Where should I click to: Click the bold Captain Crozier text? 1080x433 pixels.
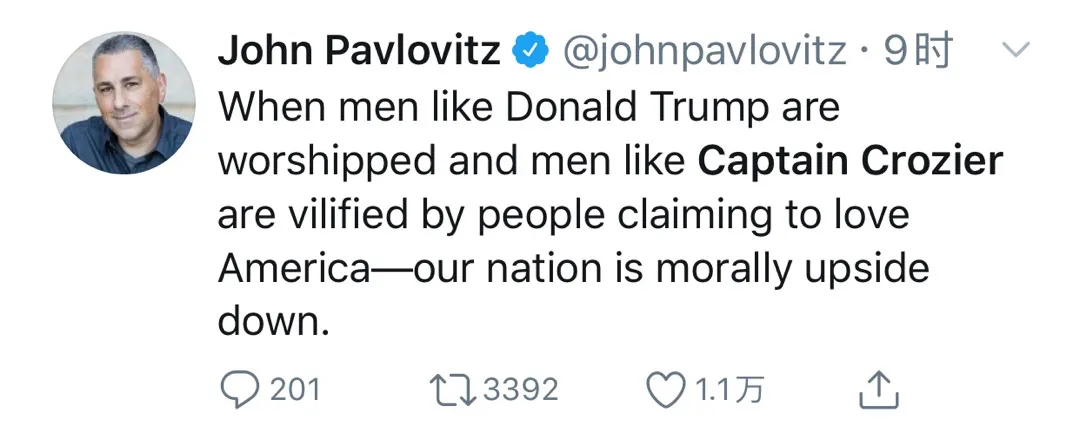pos(850,160)
